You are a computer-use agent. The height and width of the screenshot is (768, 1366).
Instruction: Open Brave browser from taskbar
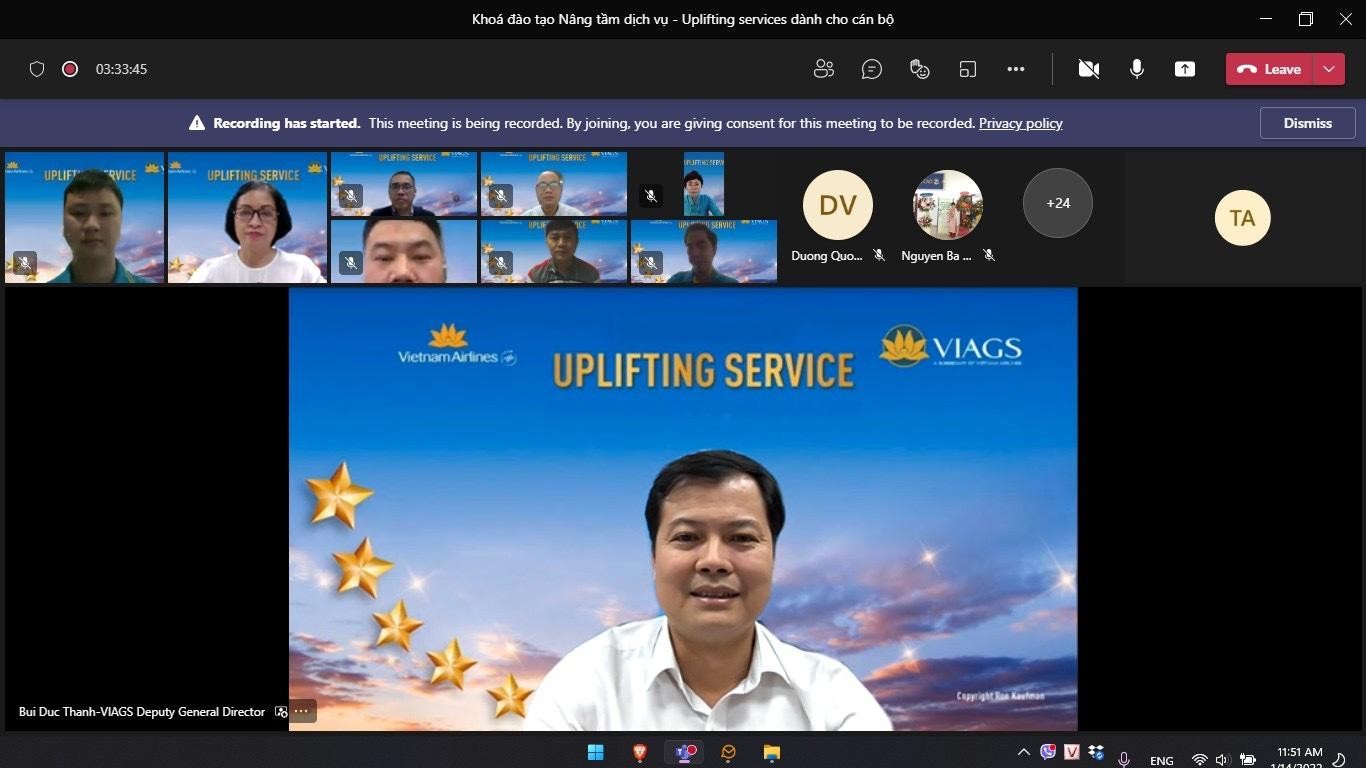coord(640,752)
